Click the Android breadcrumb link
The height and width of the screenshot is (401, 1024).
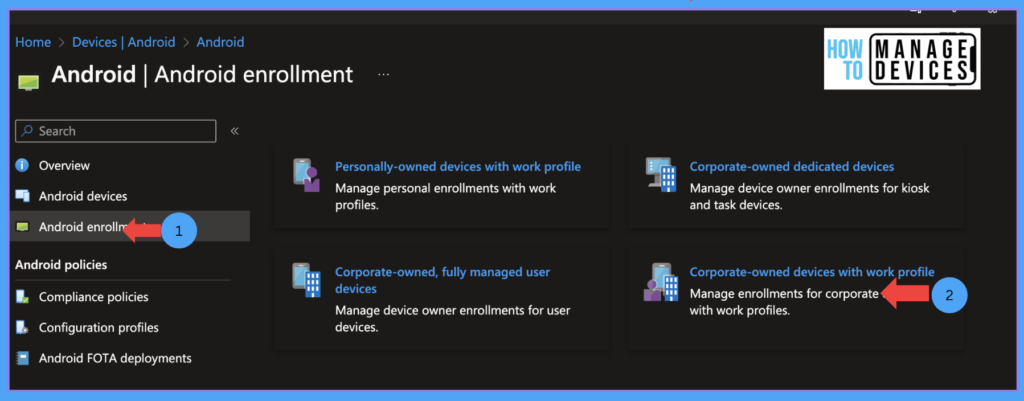[x=220, y=42]
